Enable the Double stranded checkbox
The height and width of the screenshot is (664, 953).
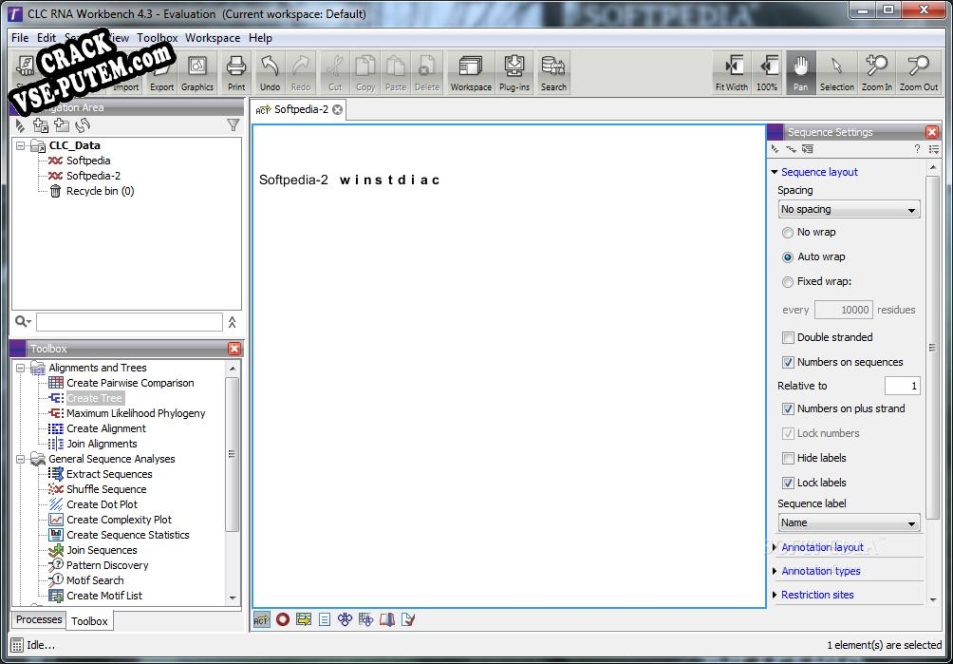(788, 337)
